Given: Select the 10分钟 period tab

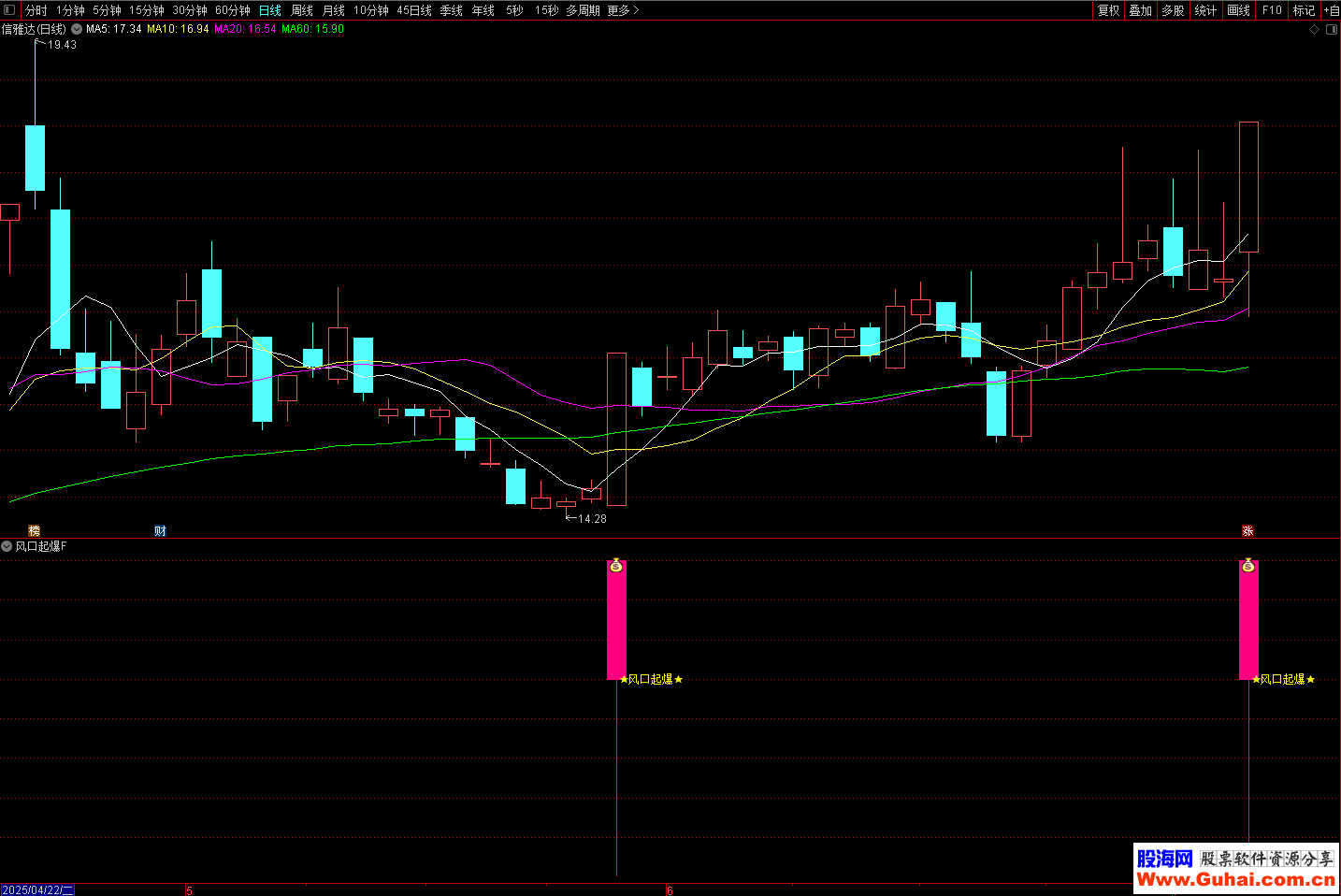Looking at the screenshot, I should pyautogui.click(x=371, y=10).
